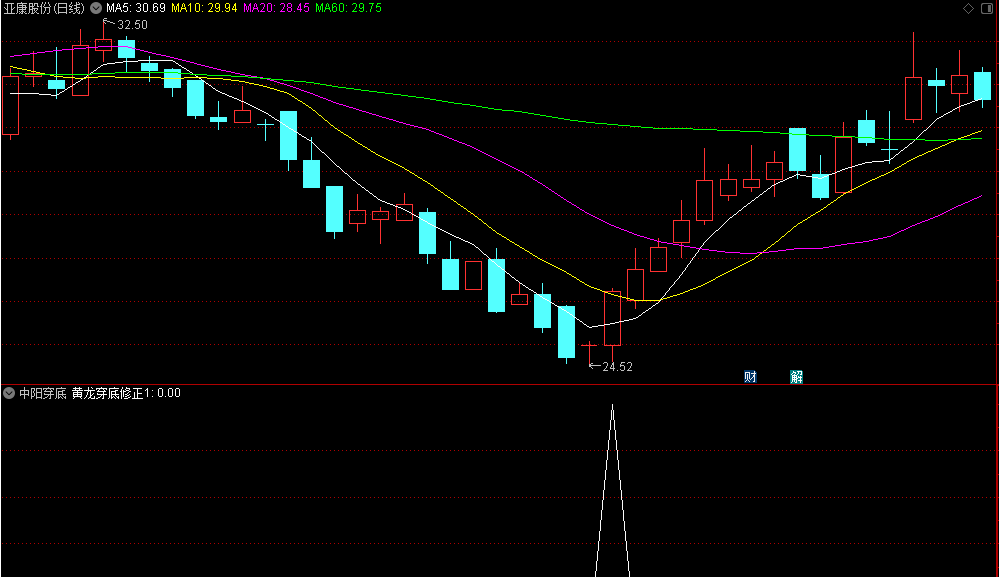Screen dimensions: 999x577
Task: Select the MA60: 29.75 label
Action: [x=349, y=8]
